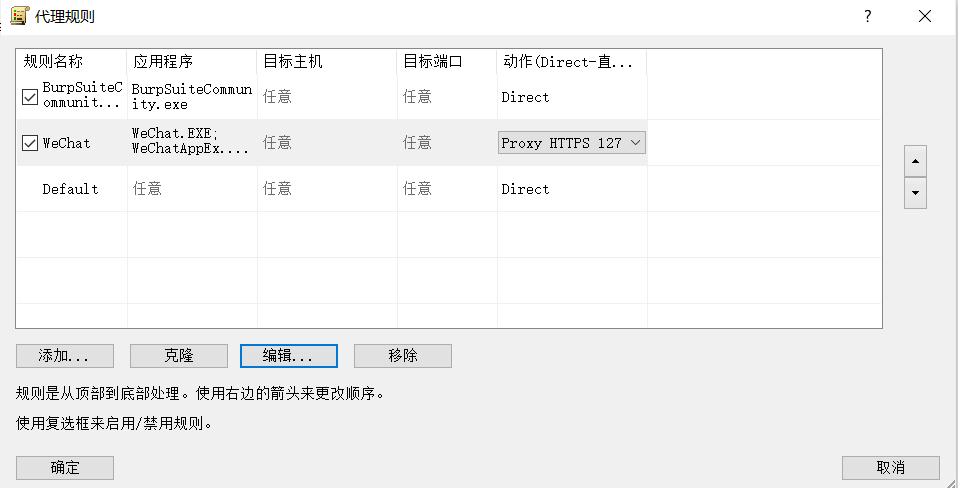
Task: Click the Proxifier rules icon in title bar
Action: 20,16
